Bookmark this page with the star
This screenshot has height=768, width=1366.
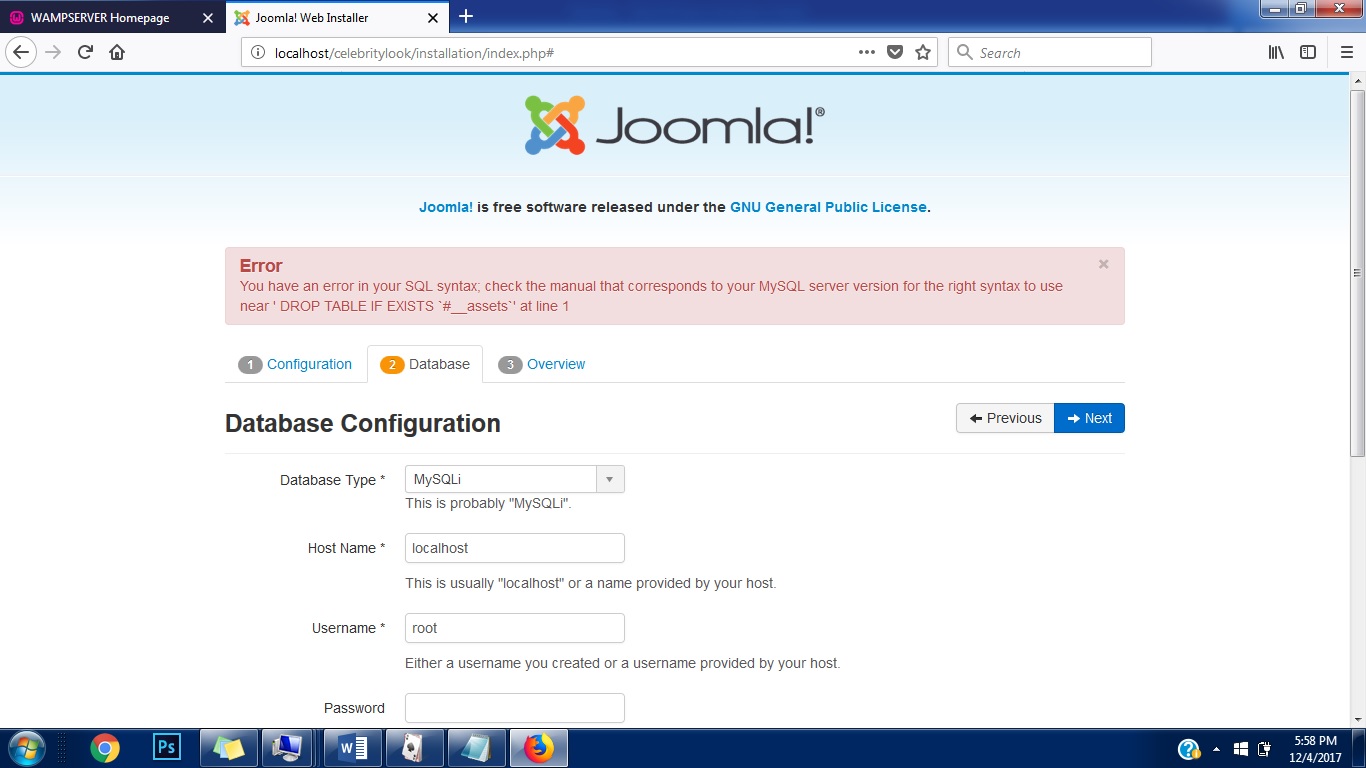pos(923,52)
